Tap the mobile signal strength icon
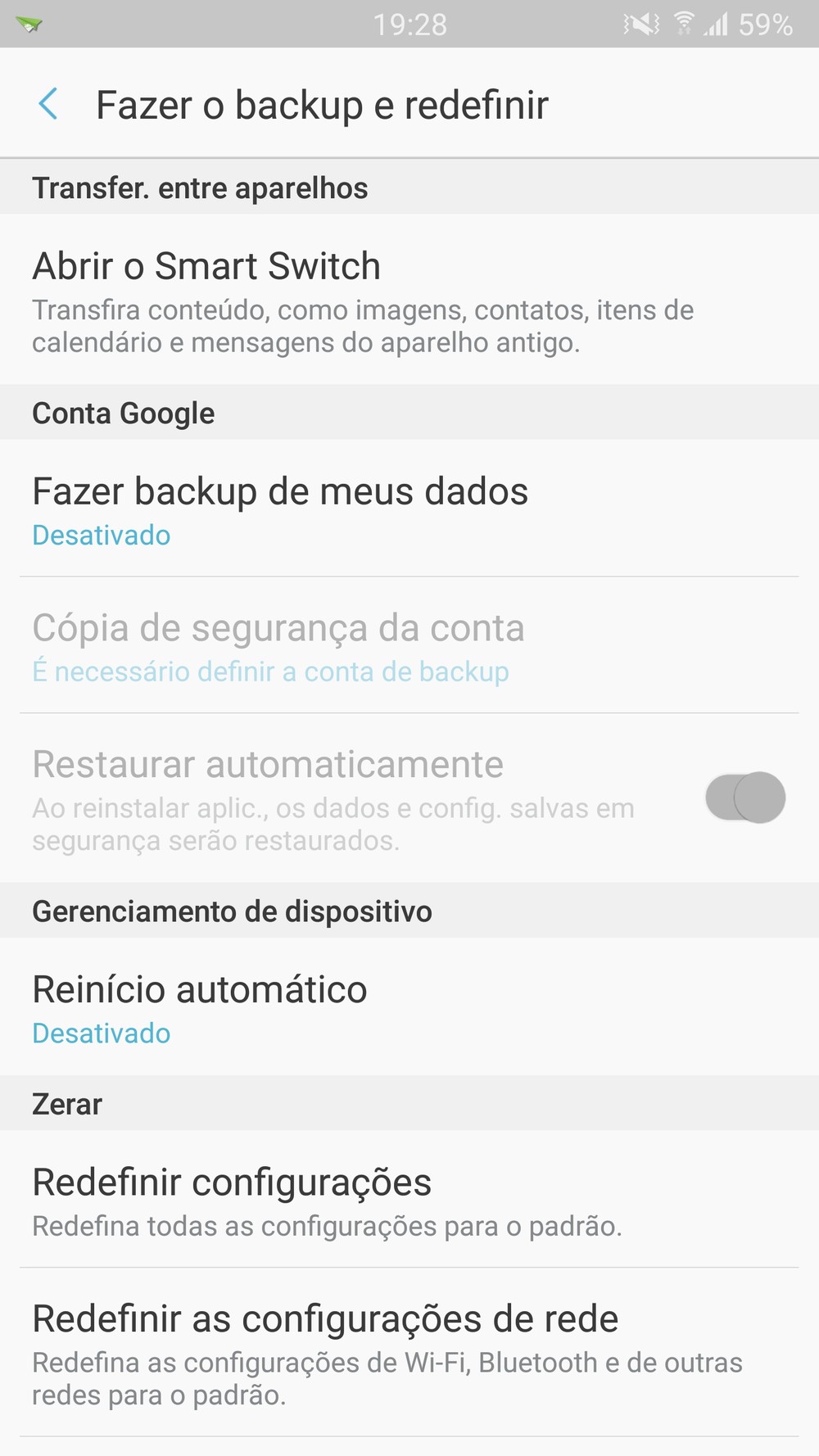 716,25
